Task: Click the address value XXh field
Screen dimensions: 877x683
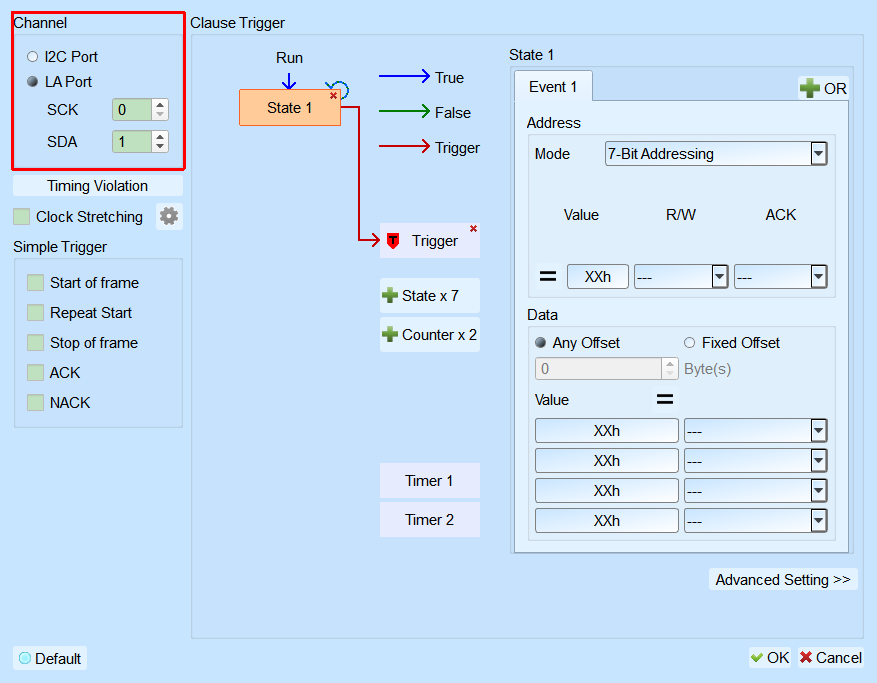Action: (597, 276)
